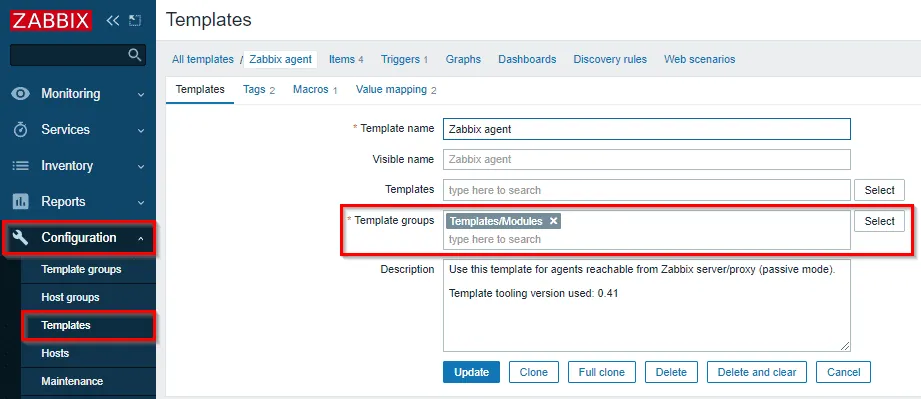Click the Template groups field label
921x399 pixels.
tap(394, 220)
